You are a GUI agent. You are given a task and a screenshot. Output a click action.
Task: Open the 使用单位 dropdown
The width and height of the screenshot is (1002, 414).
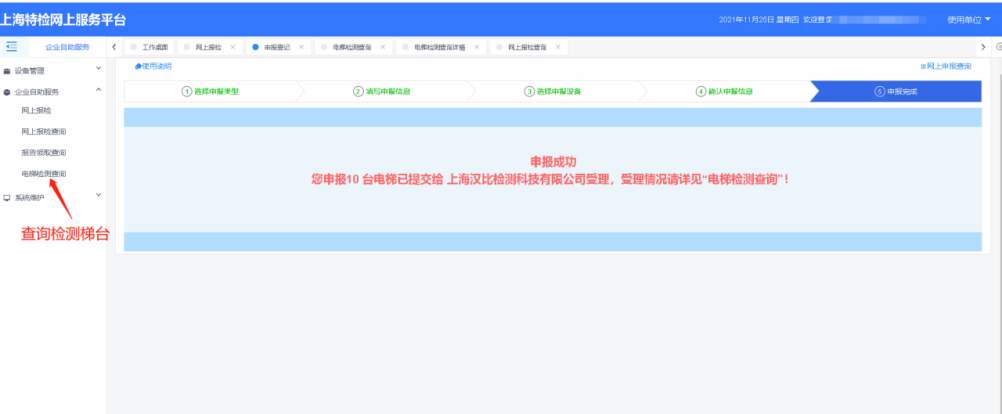(x=969, y=20)
